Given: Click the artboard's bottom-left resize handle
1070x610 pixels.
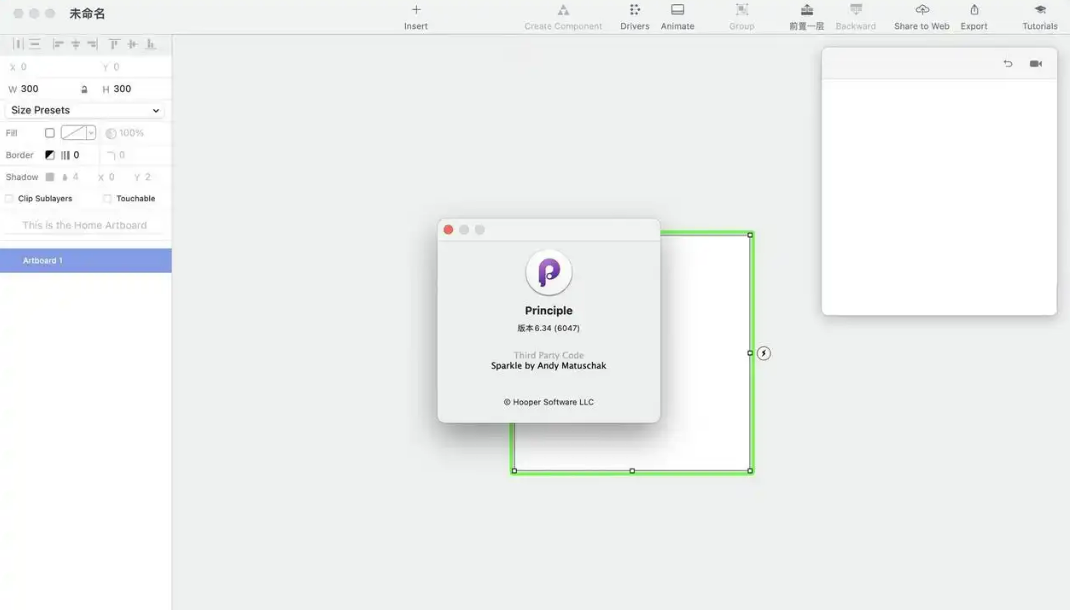Looking at the screenshot, I should point(514,471).
